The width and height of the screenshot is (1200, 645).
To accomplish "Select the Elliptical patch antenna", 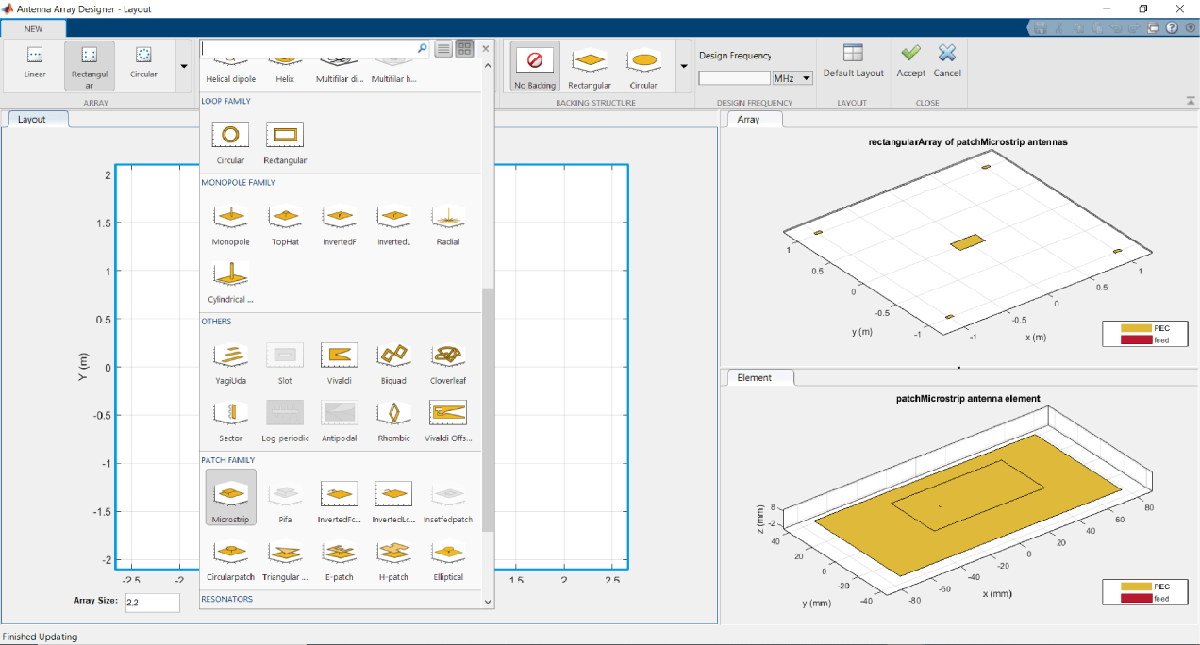I will (447, 558).
